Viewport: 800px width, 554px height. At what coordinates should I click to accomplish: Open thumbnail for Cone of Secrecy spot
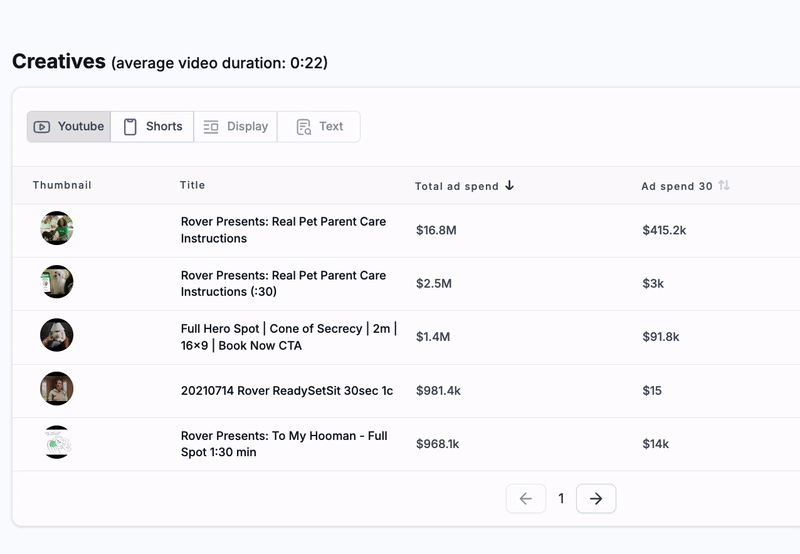click(x=57, y=335)
